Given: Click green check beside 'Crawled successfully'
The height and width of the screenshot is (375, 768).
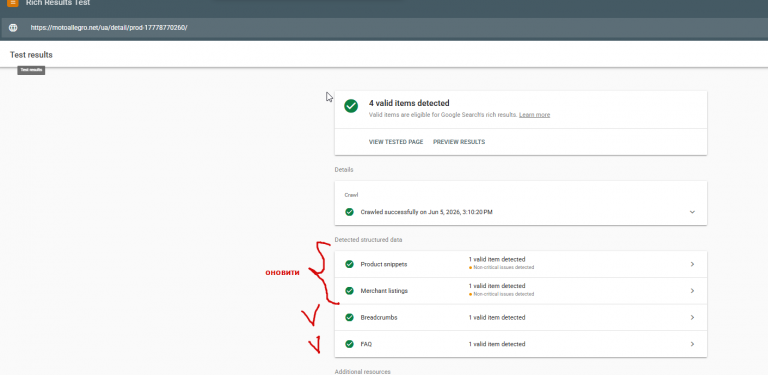Looking at the screenshot, I should tap(349, 212).
